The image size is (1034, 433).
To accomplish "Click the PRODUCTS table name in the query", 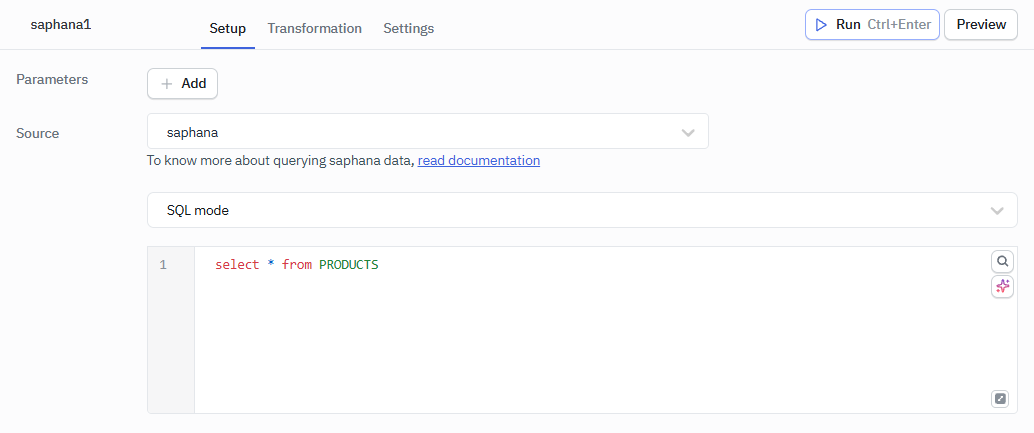I will coord(348,265).
